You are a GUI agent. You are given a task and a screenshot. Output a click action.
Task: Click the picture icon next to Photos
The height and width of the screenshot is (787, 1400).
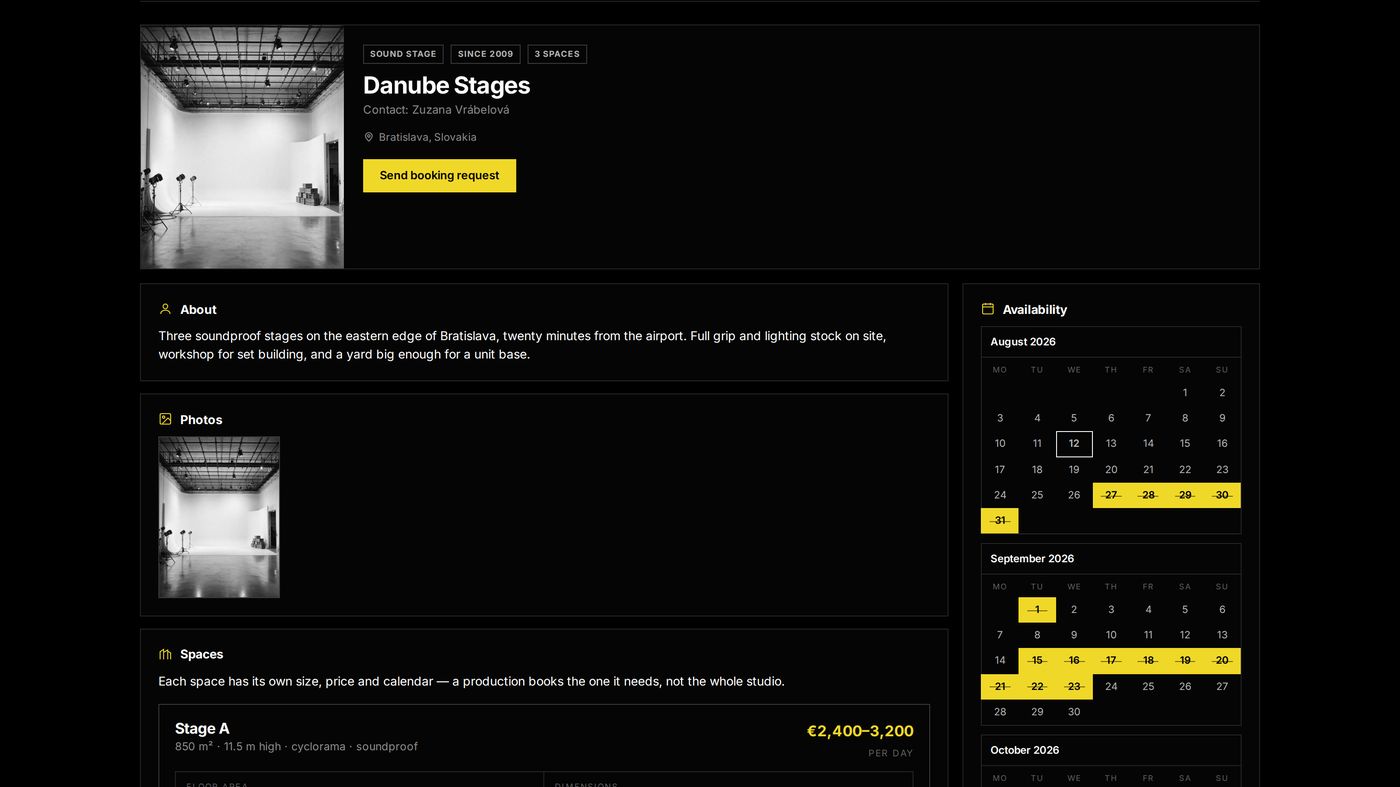pyautogui.click(x=165, y=419)
